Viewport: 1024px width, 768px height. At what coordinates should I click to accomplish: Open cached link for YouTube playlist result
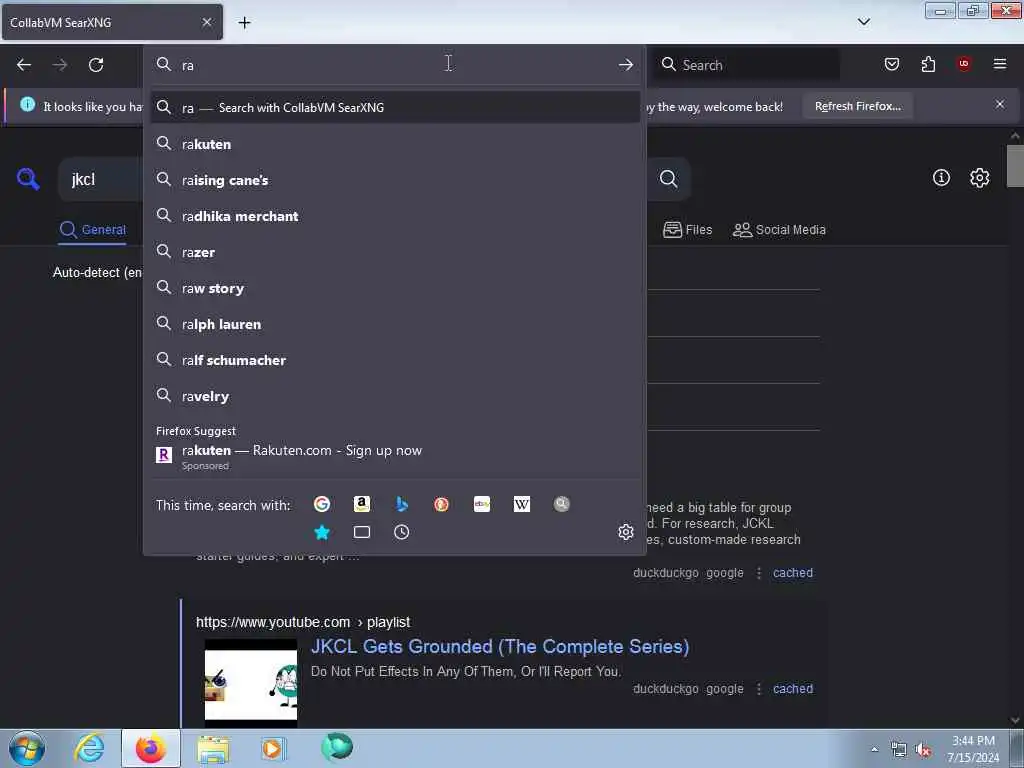pyautogui.click(x=793, y=688)
